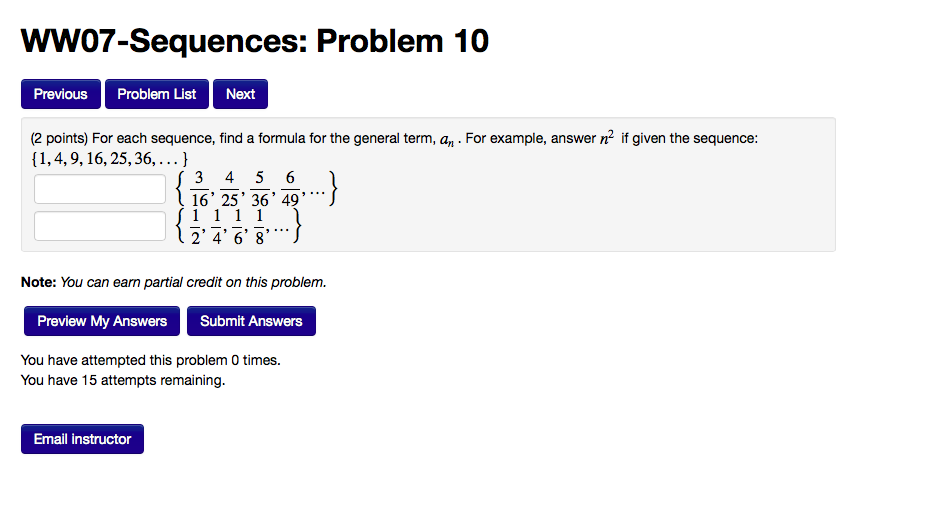This screenshot has height=514, width=937.
Task: Open the Problem List
Action: (157, 94)
